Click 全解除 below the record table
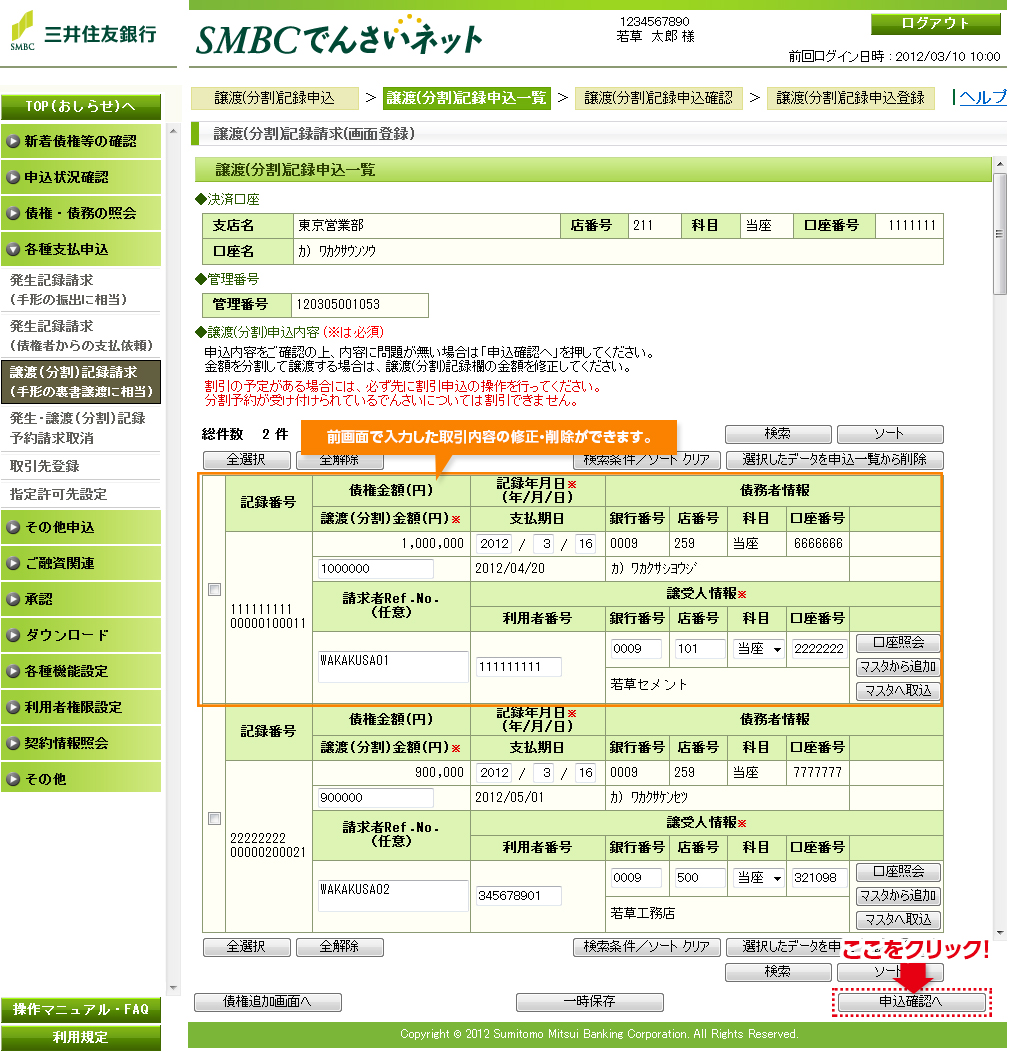The image size is (1012, 1052). pos(340,947)
